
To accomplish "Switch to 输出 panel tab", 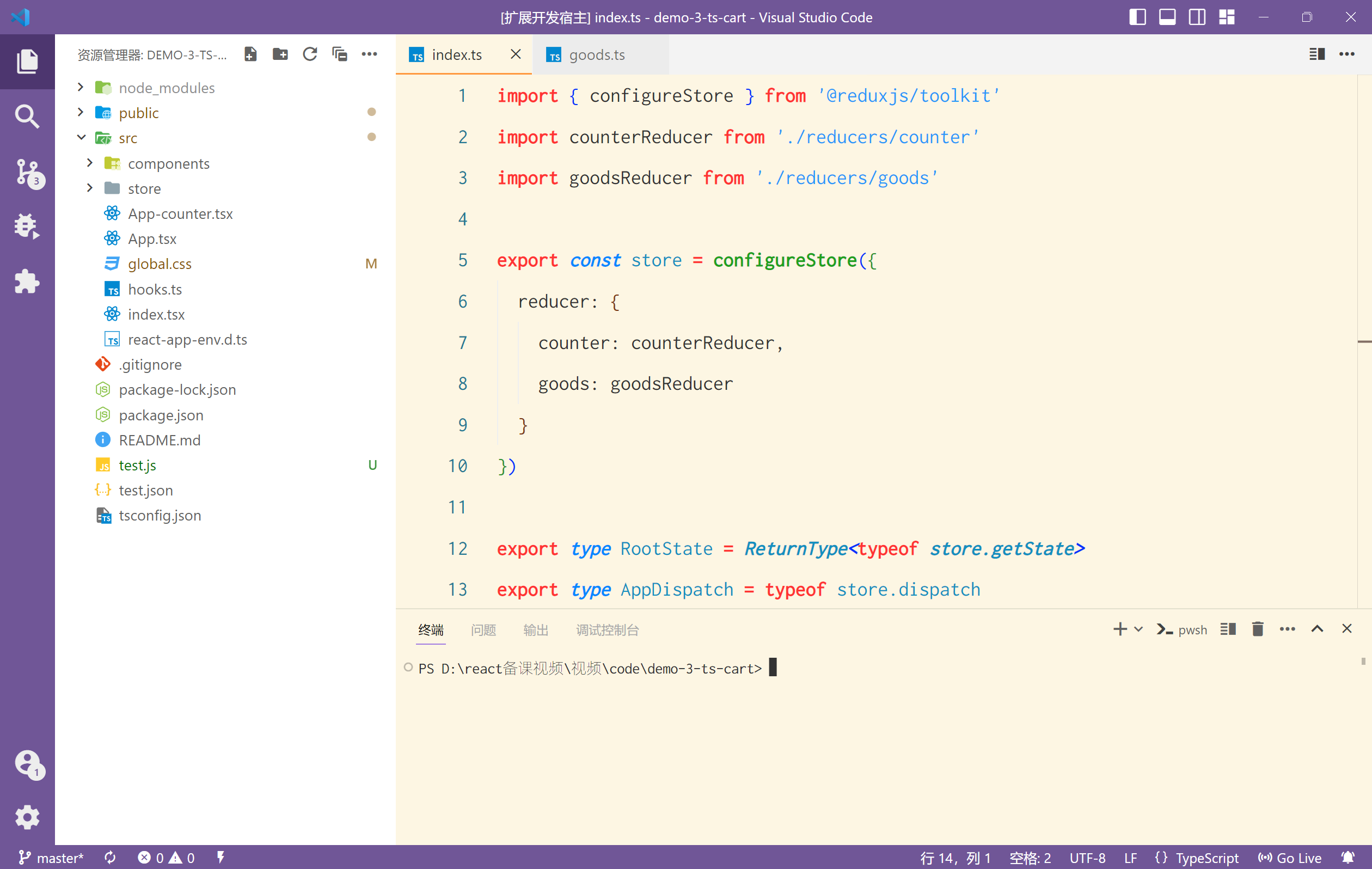I will [x=536, y=629].
